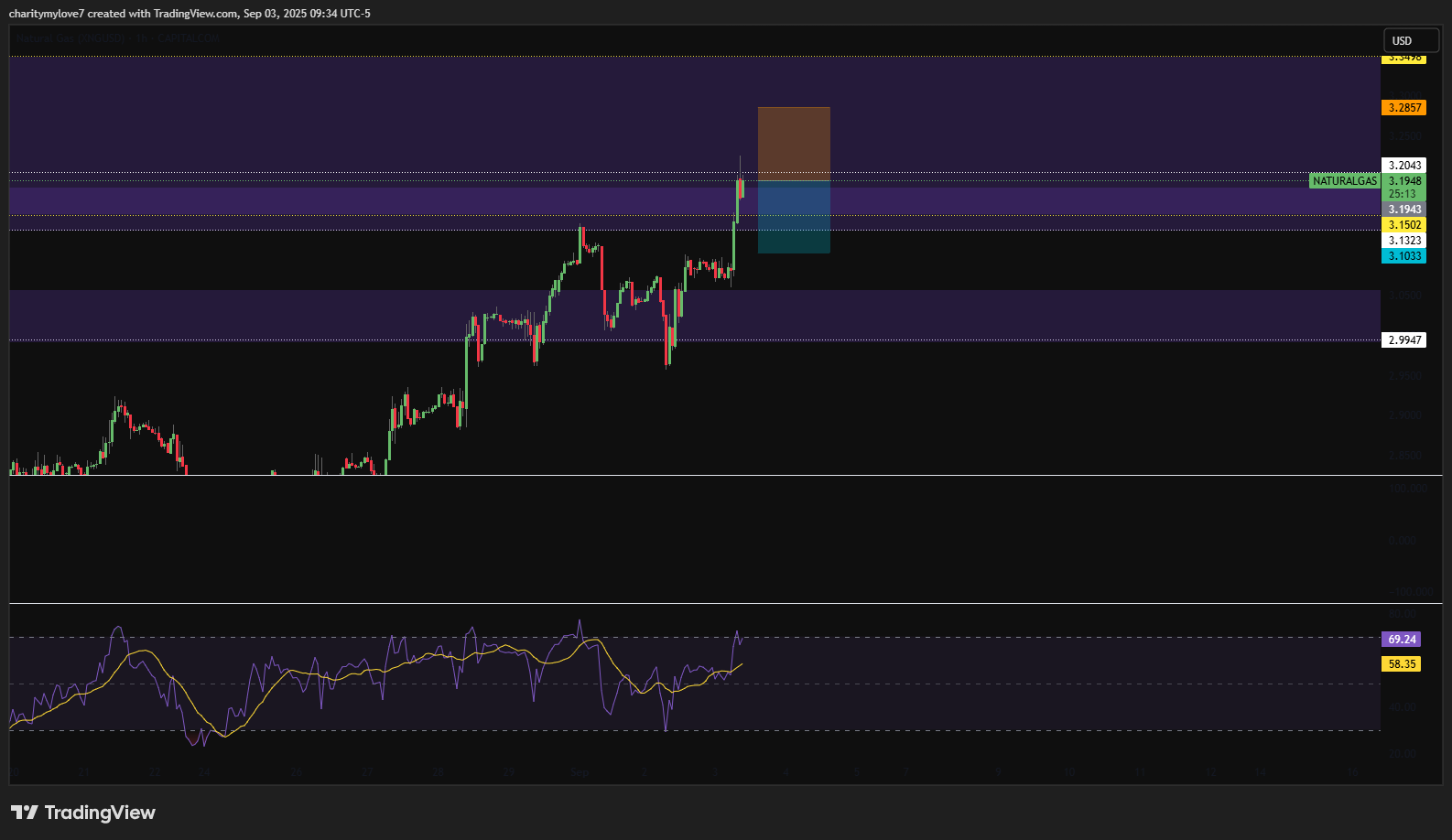The width and height of the screenshot is (1452, 840).
Task: Click the TradingView logo
Action: tap(83, 813)
